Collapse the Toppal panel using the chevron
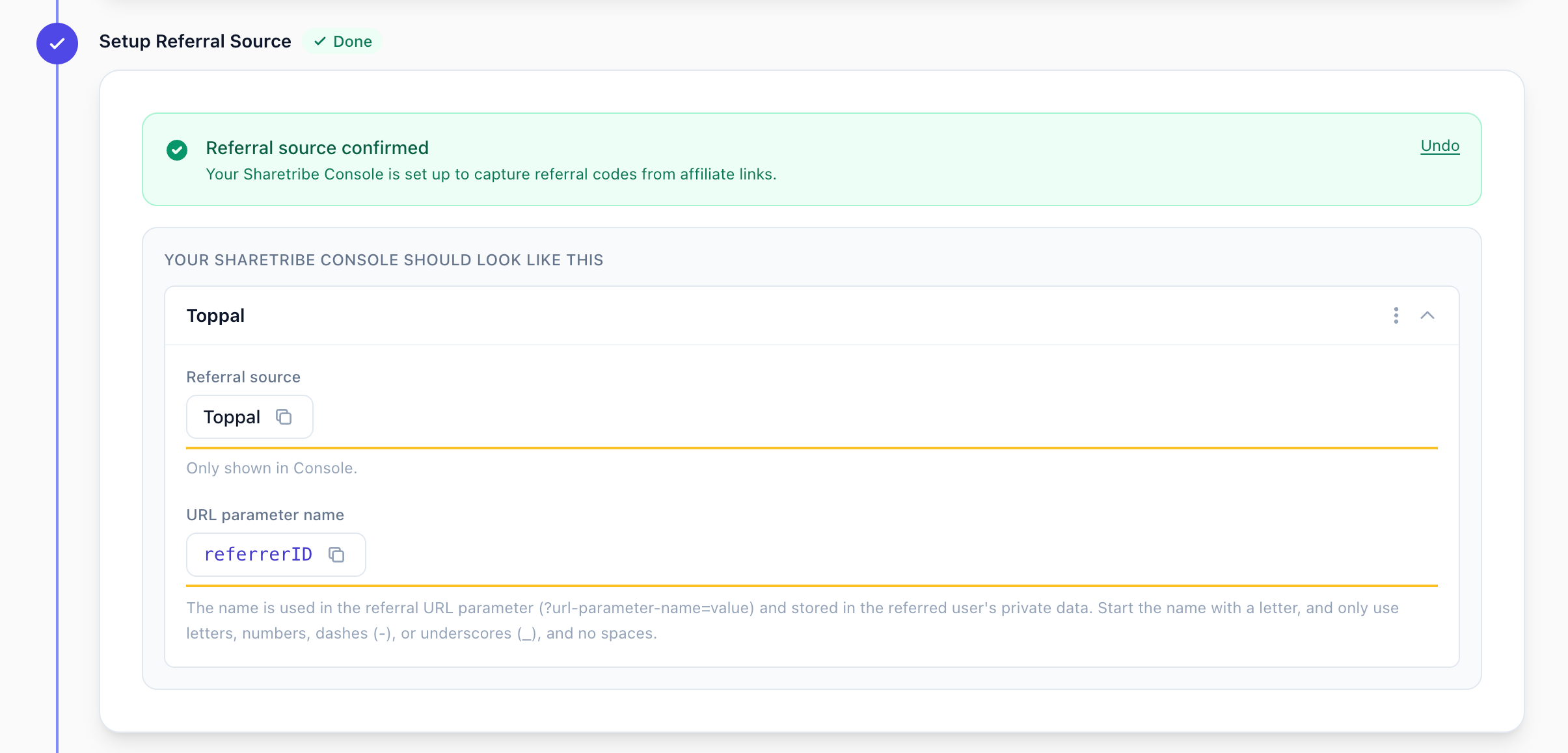 (1427, 315)
